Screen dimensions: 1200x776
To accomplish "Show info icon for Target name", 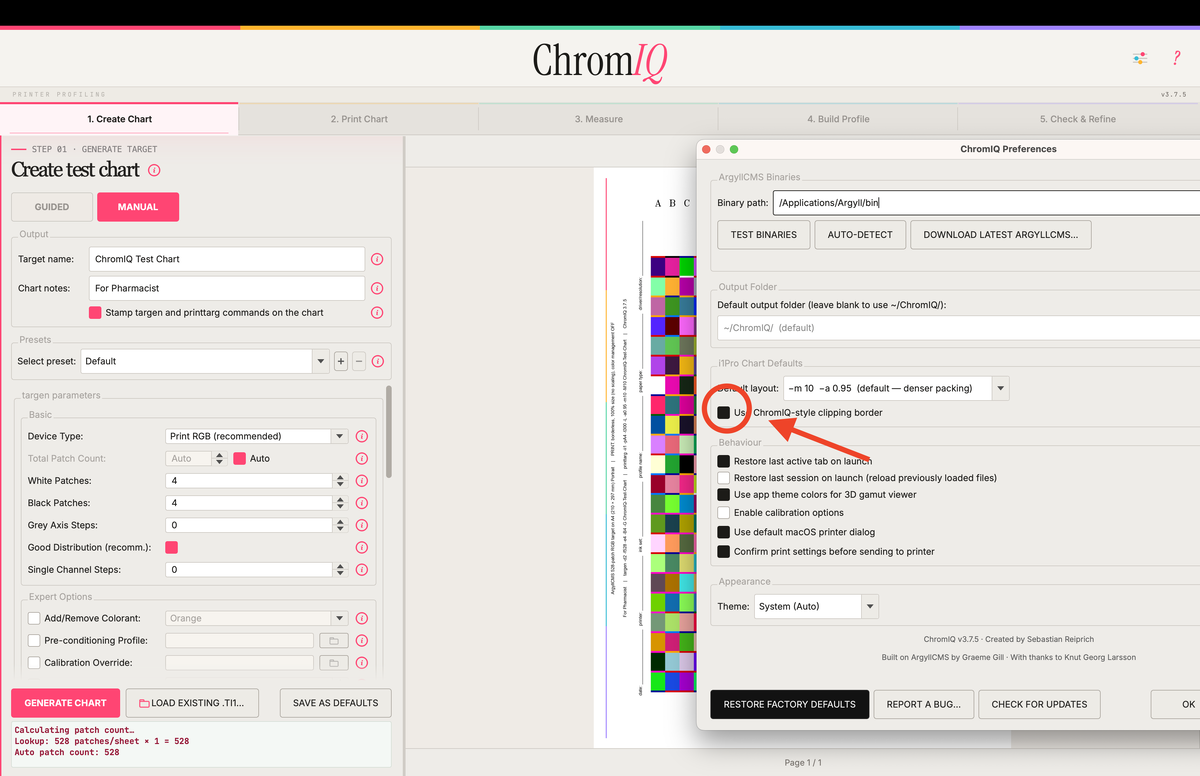I will pos(377,259).
